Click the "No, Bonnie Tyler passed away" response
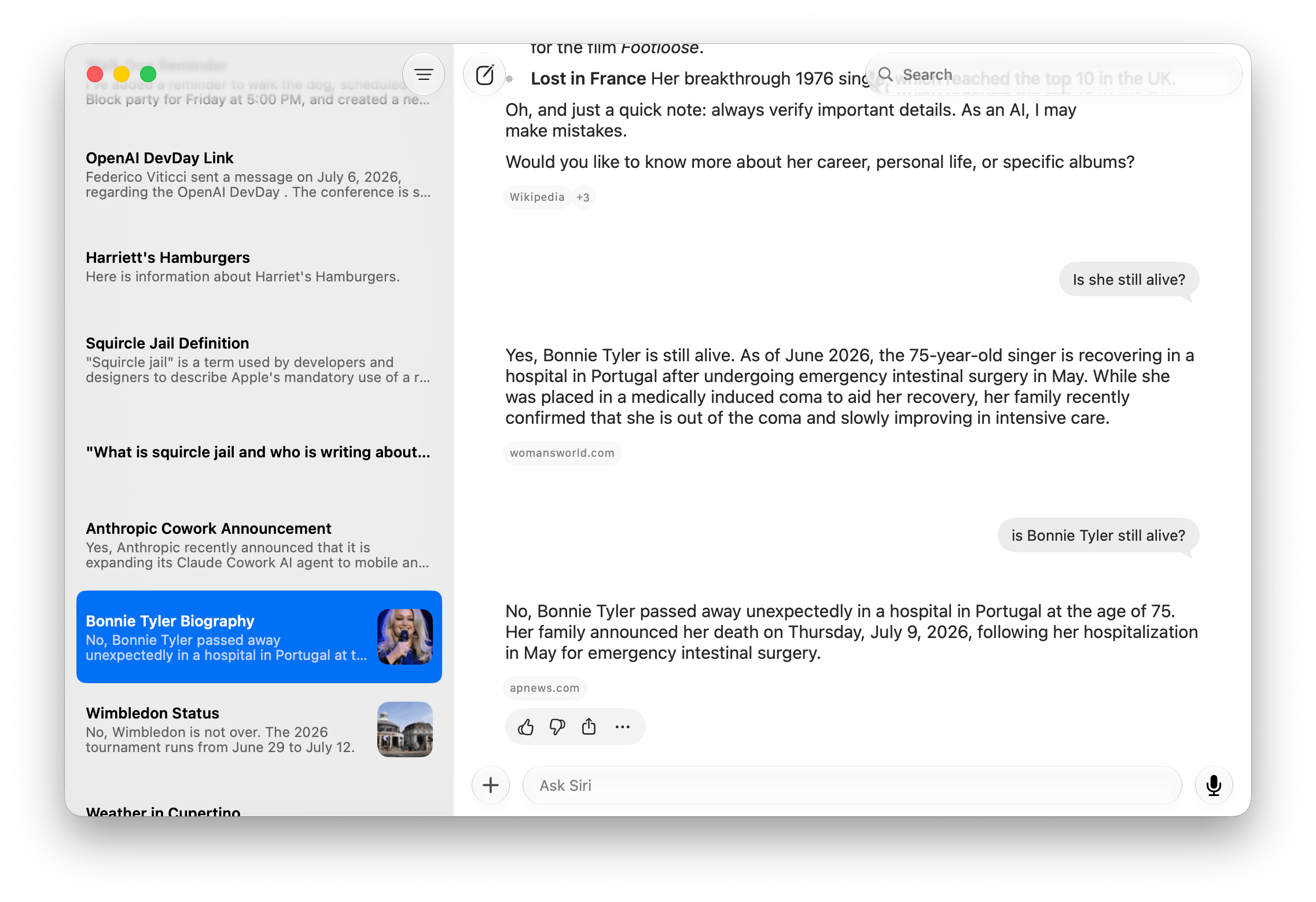Screen dimensions: 1316x902 (851, 632)
